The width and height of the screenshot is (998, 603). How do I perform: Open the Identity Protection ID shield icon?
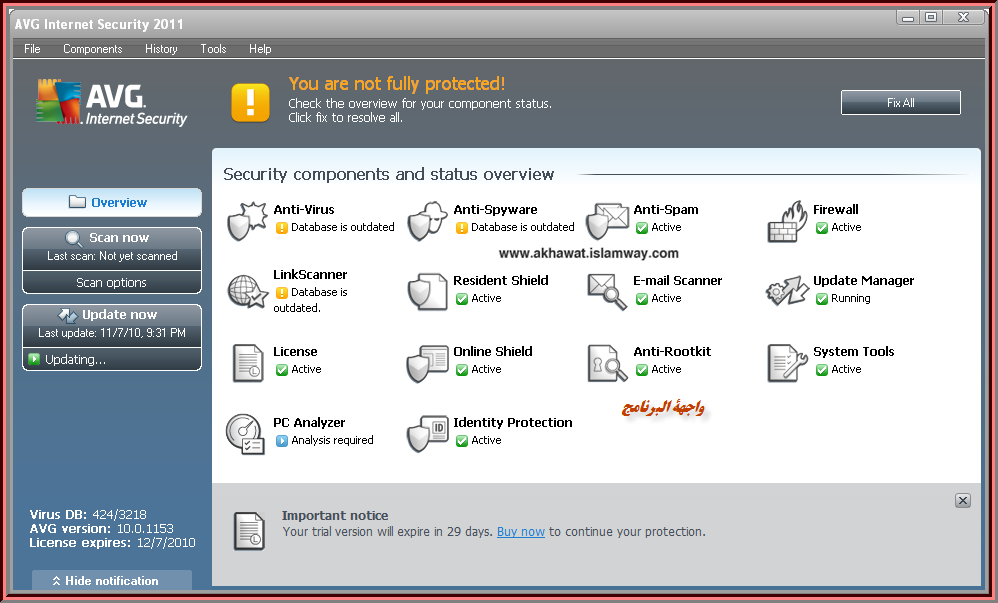[x=428, y=434]
